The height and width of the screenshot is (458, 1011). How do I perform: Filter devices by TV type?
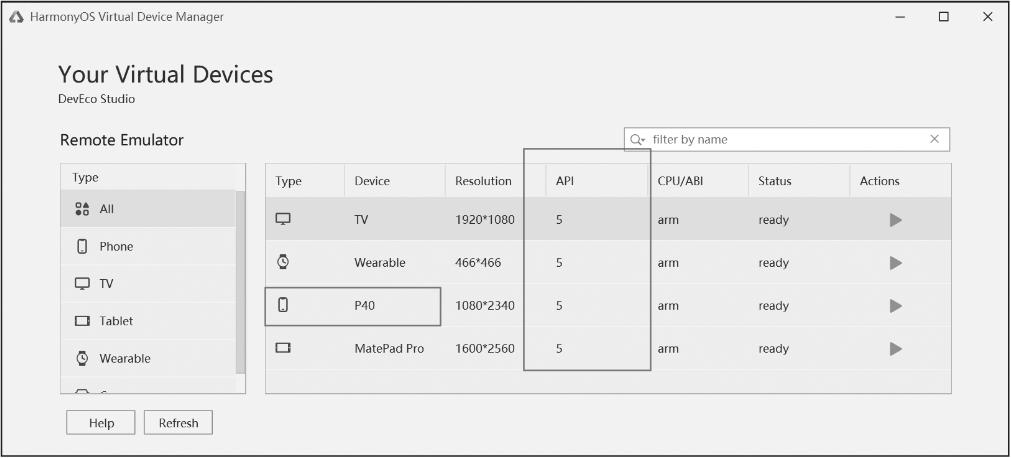106,284
